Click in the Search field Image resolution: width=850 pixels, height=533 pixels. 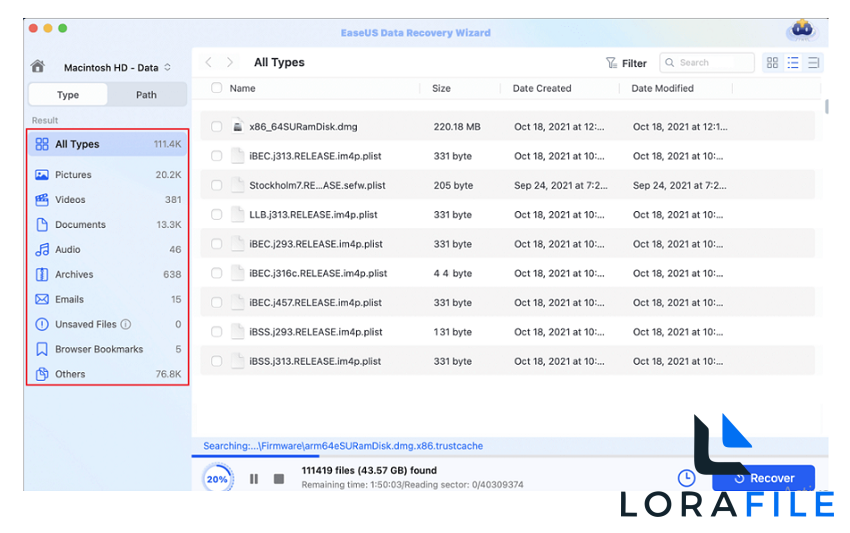point(707,63)
